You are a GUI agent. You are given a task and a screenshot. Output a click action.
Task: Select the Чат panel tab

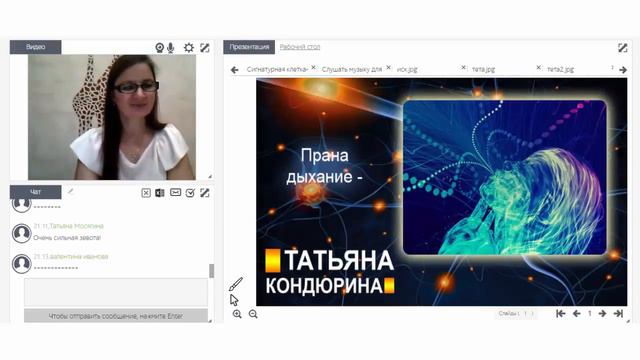click(x=36, y=192)
